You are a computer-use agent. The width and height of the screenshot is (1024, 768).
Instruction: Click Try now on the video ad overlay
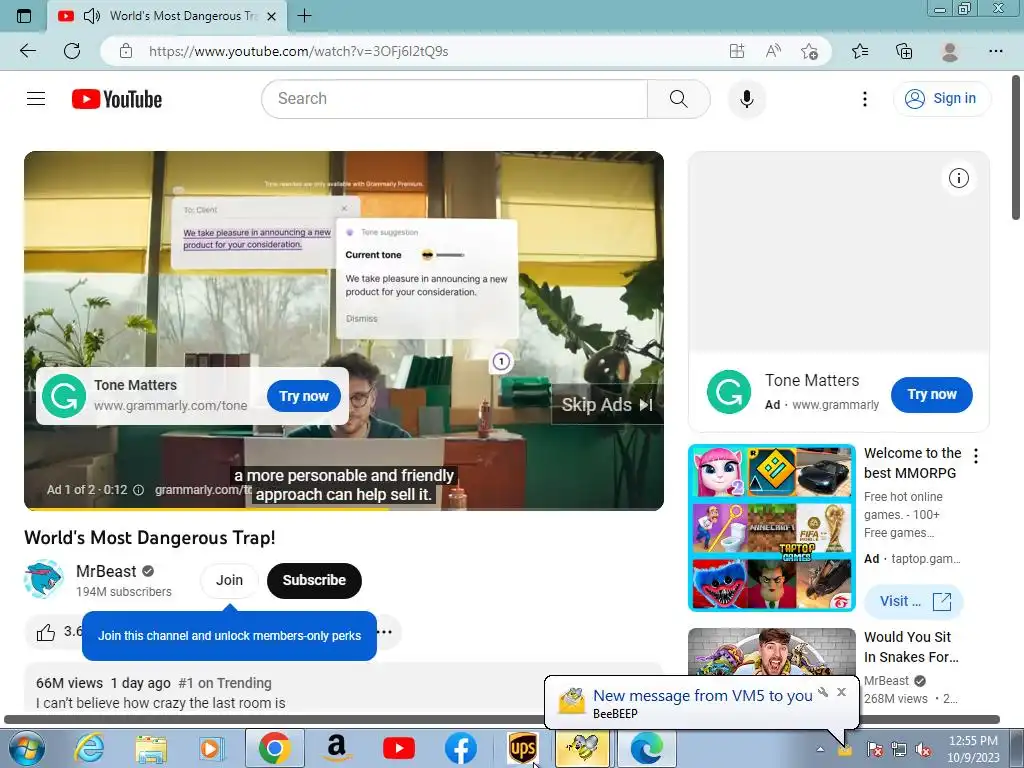[304, 396]
